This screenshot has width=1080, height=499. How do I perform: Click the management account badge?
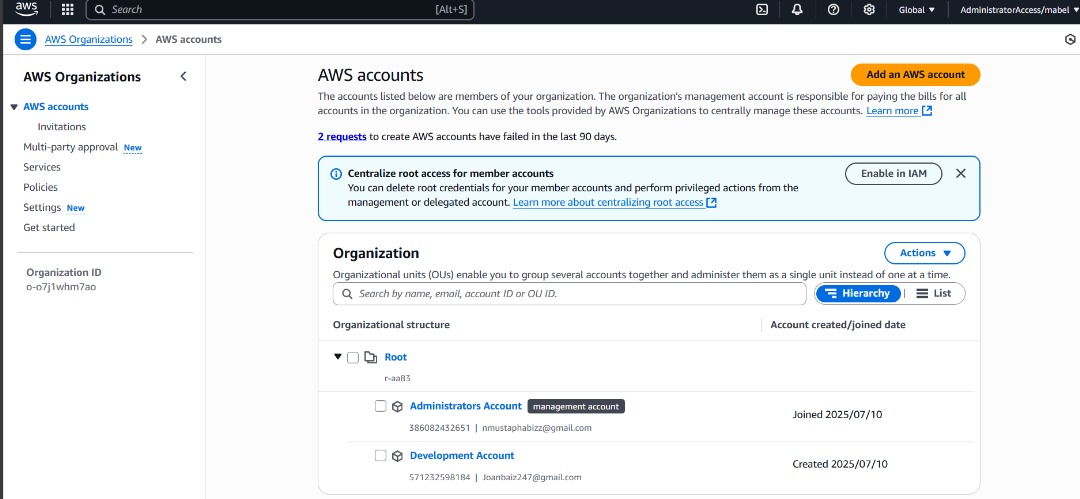point(576,407)
